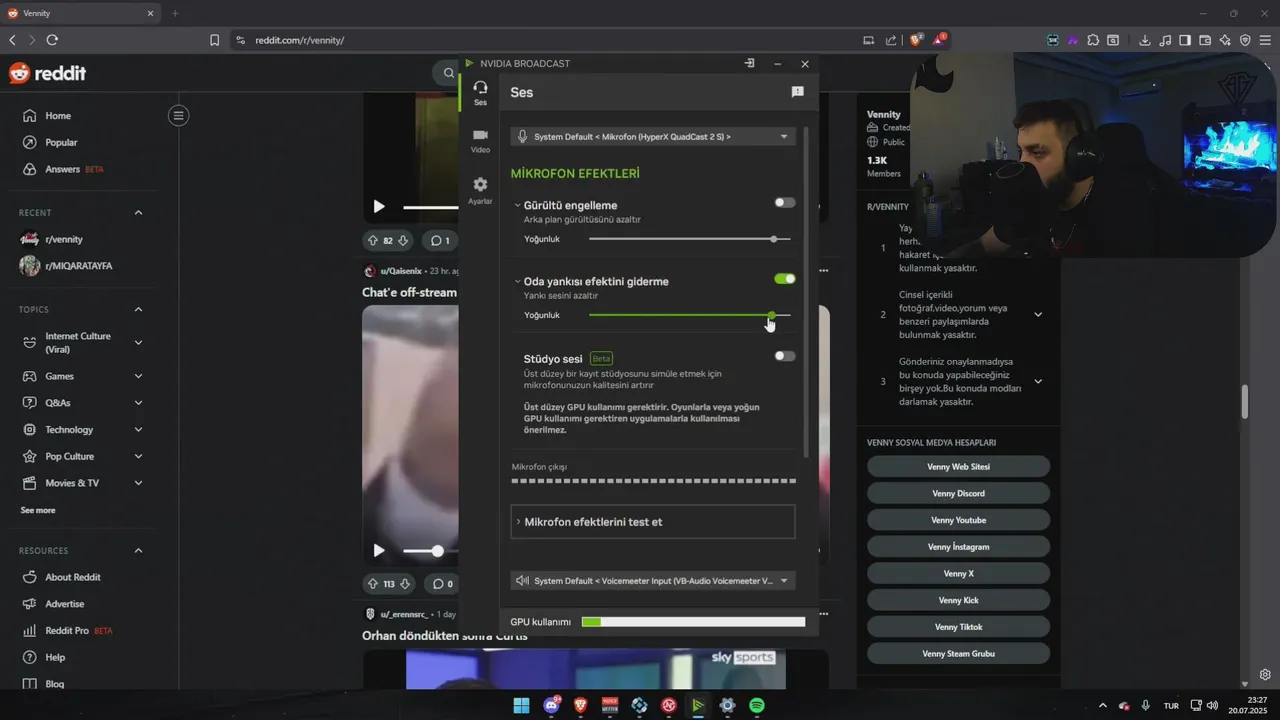1280x720 pixels.
Task: Open r/MIQARATAYFA from Recent
Action: pyautogui.click(x=79, y=266)
